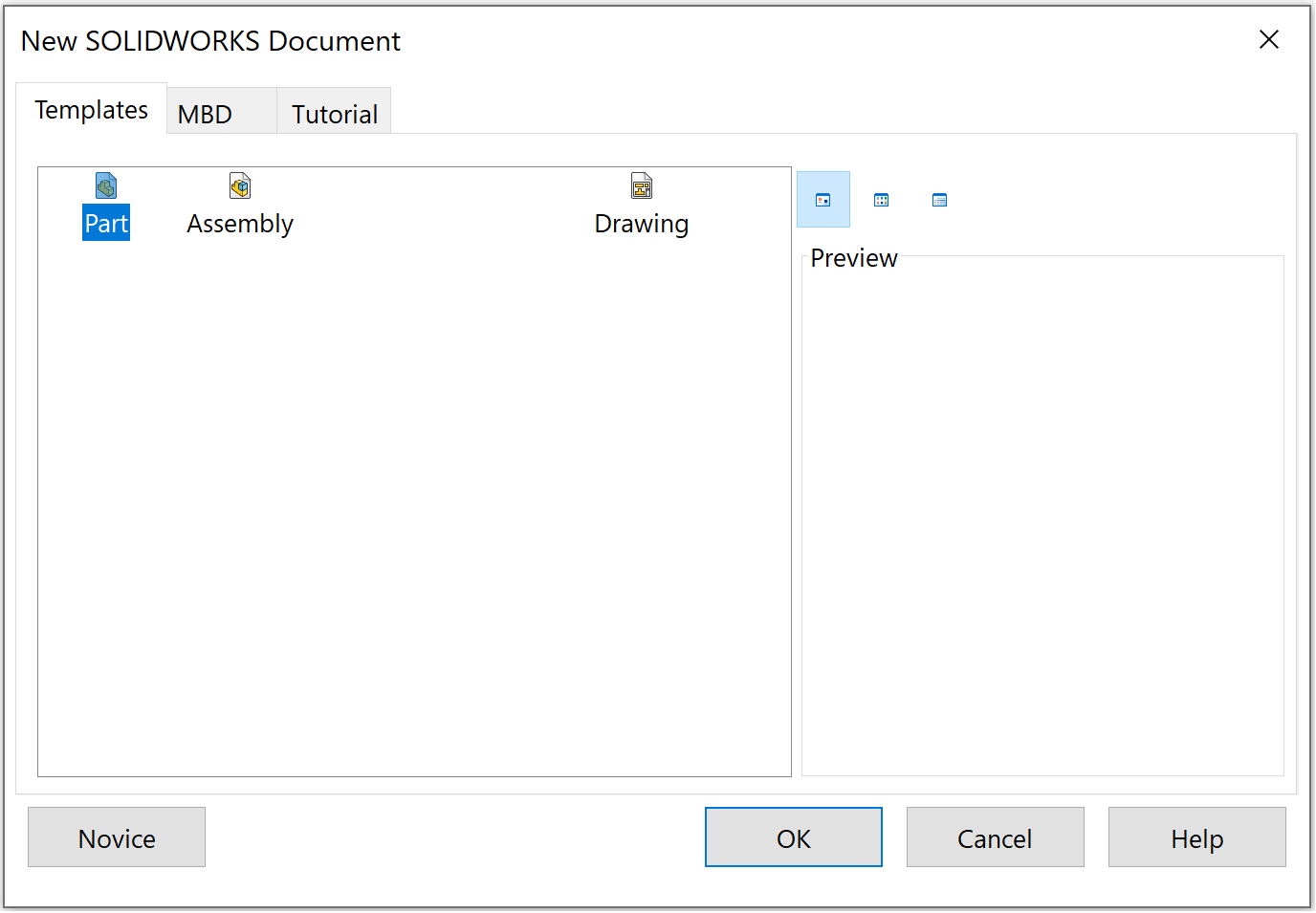Switch to List view icon
This screenshot has height=913, width=1316.
coord(882,200)
